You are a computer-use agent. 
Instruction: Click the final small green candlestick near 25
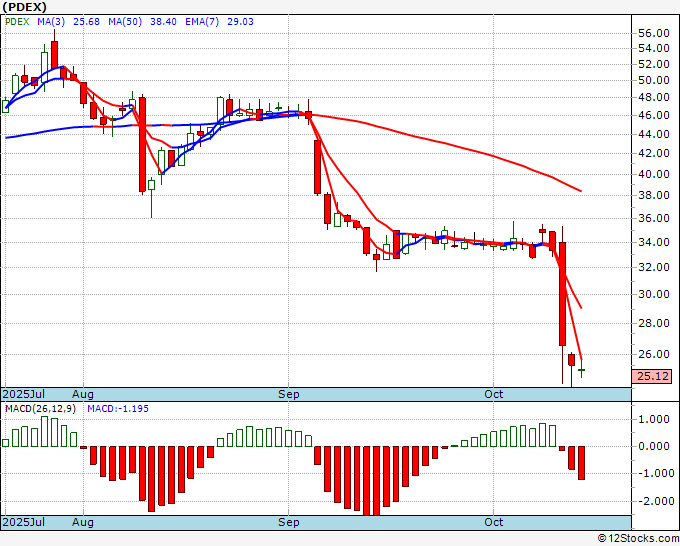(x=582, y=369)
